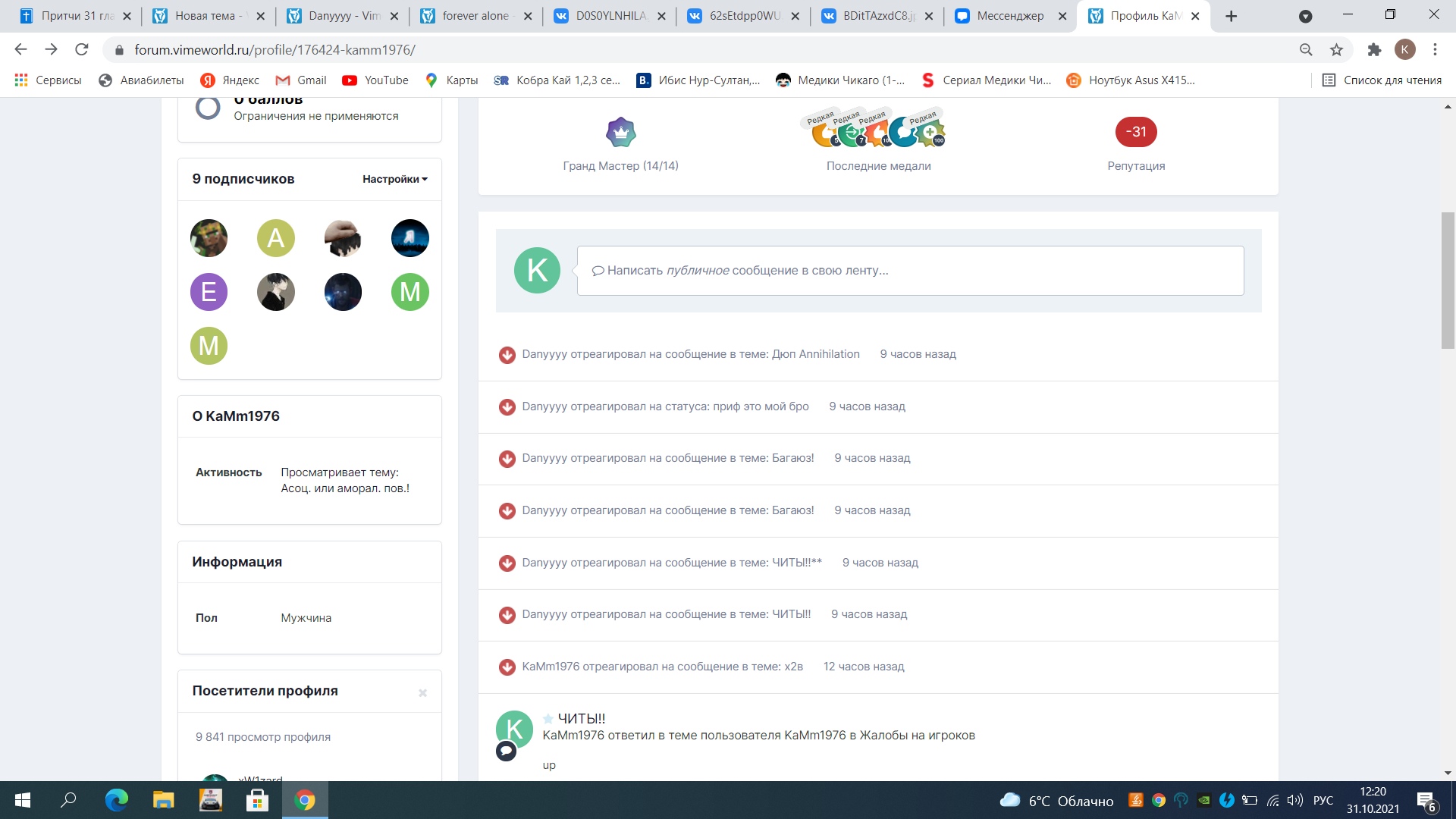The height and width of the screenshot is (819, 1456).
Task: Close the Посетители профиля block with X
Action: pos(422,692)
